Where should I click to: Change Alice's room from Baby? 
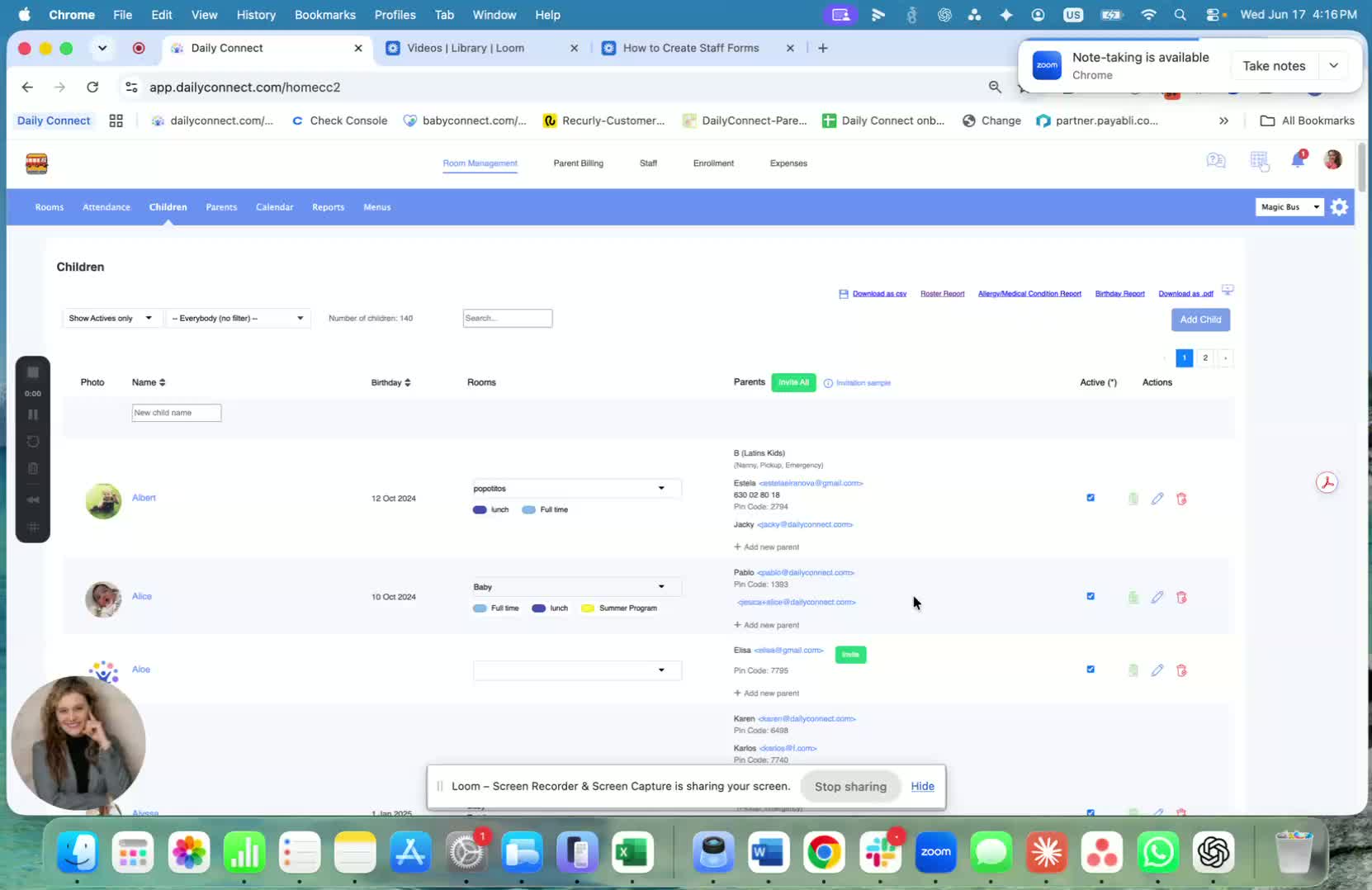click(x=577, y=586)
